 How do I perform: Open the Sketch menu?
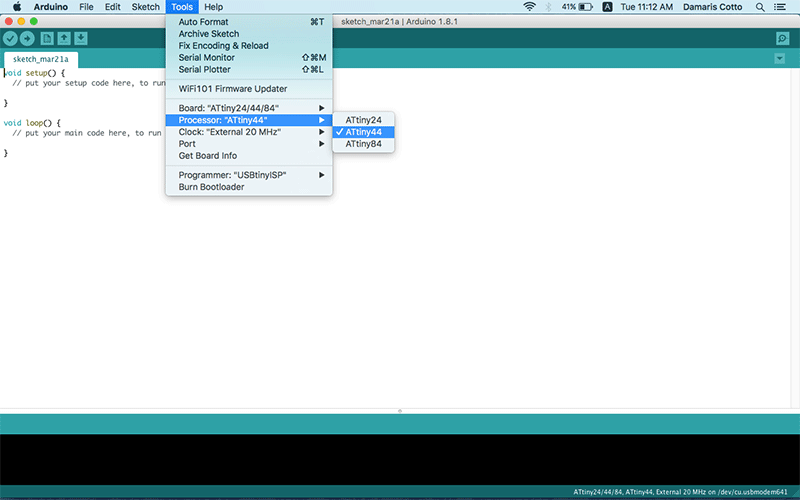pos(145,7)
